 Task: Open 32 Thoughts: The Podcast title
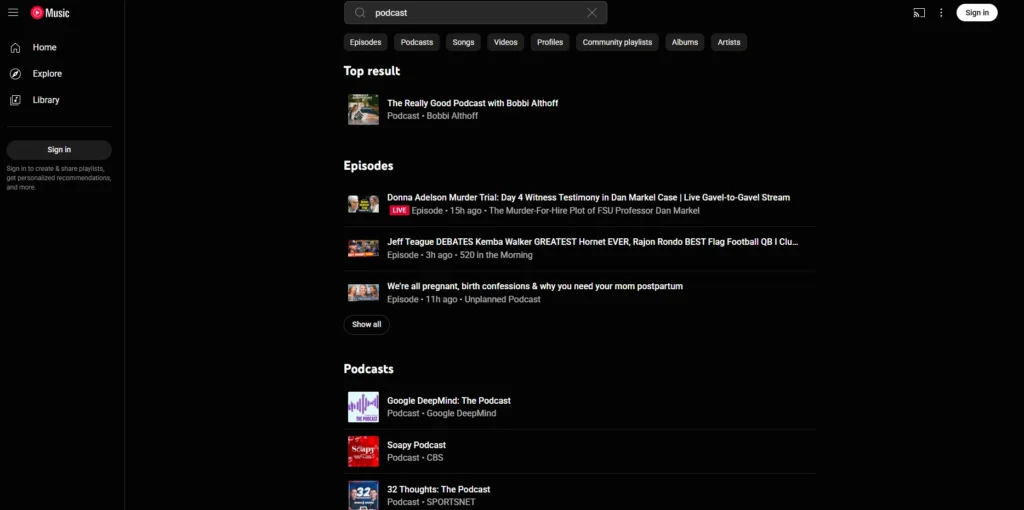[438, 489]
